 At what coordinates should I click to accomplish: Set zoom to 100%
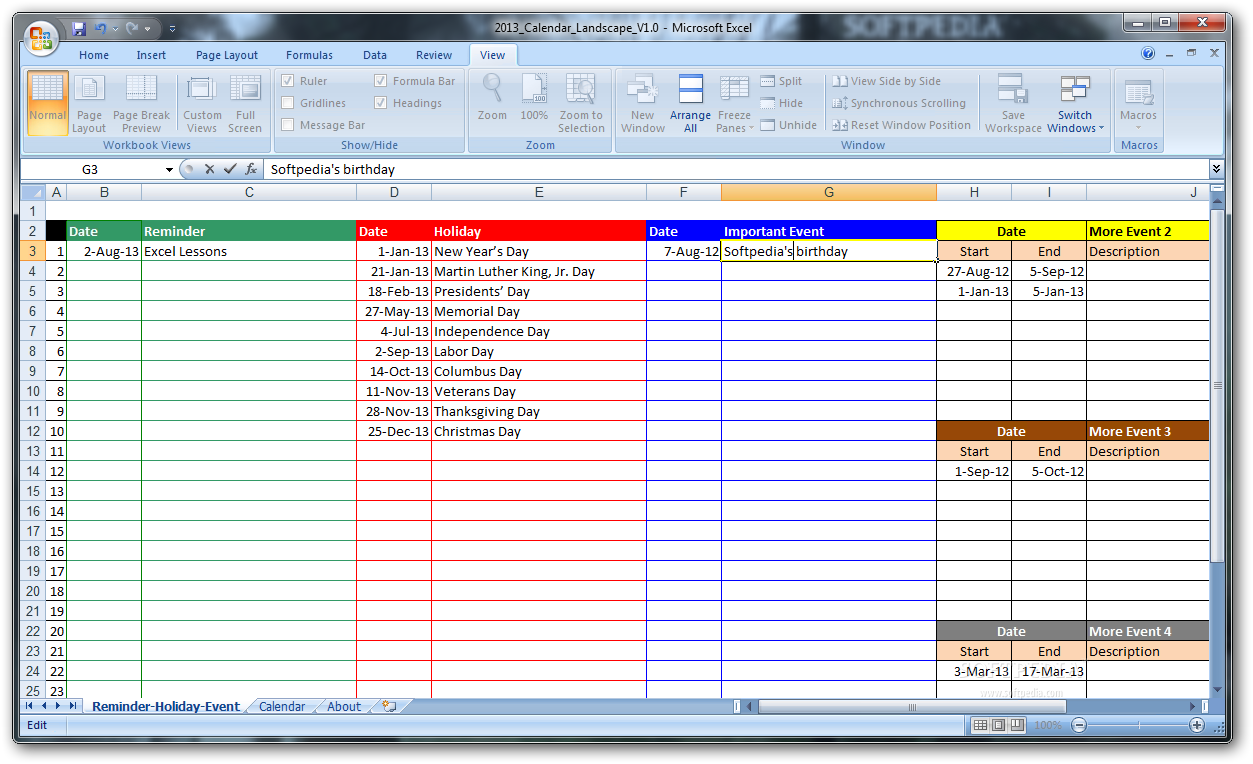(534, 98)
